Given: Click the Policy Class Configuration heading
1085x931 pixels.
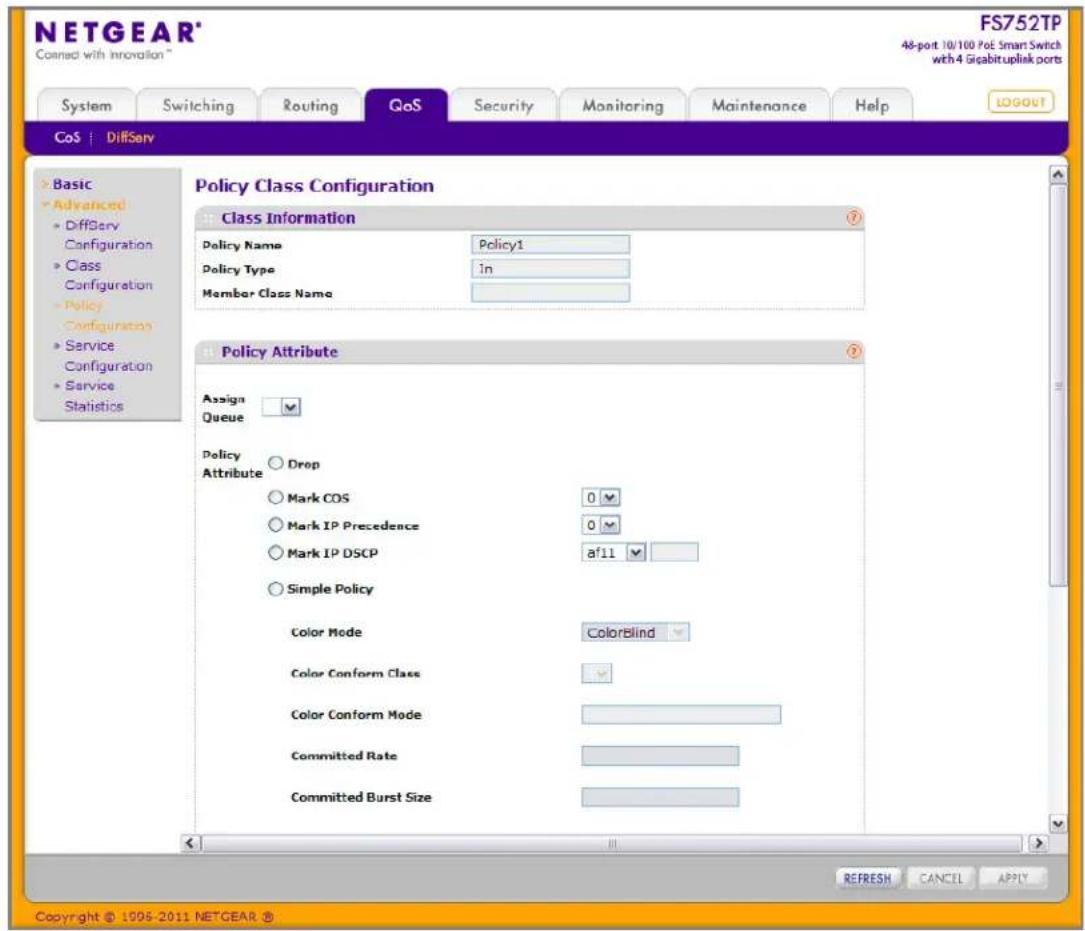Looking at the screenshot, I should [315, 186].
